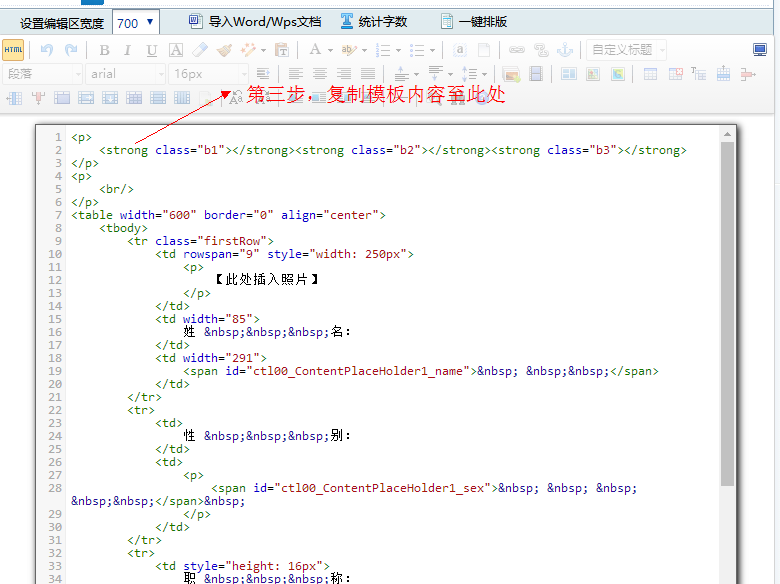Click the eraser clear-format icon
Image resolution: width=780 pixels, height=584 pixels.
click(x=200, y=50)
